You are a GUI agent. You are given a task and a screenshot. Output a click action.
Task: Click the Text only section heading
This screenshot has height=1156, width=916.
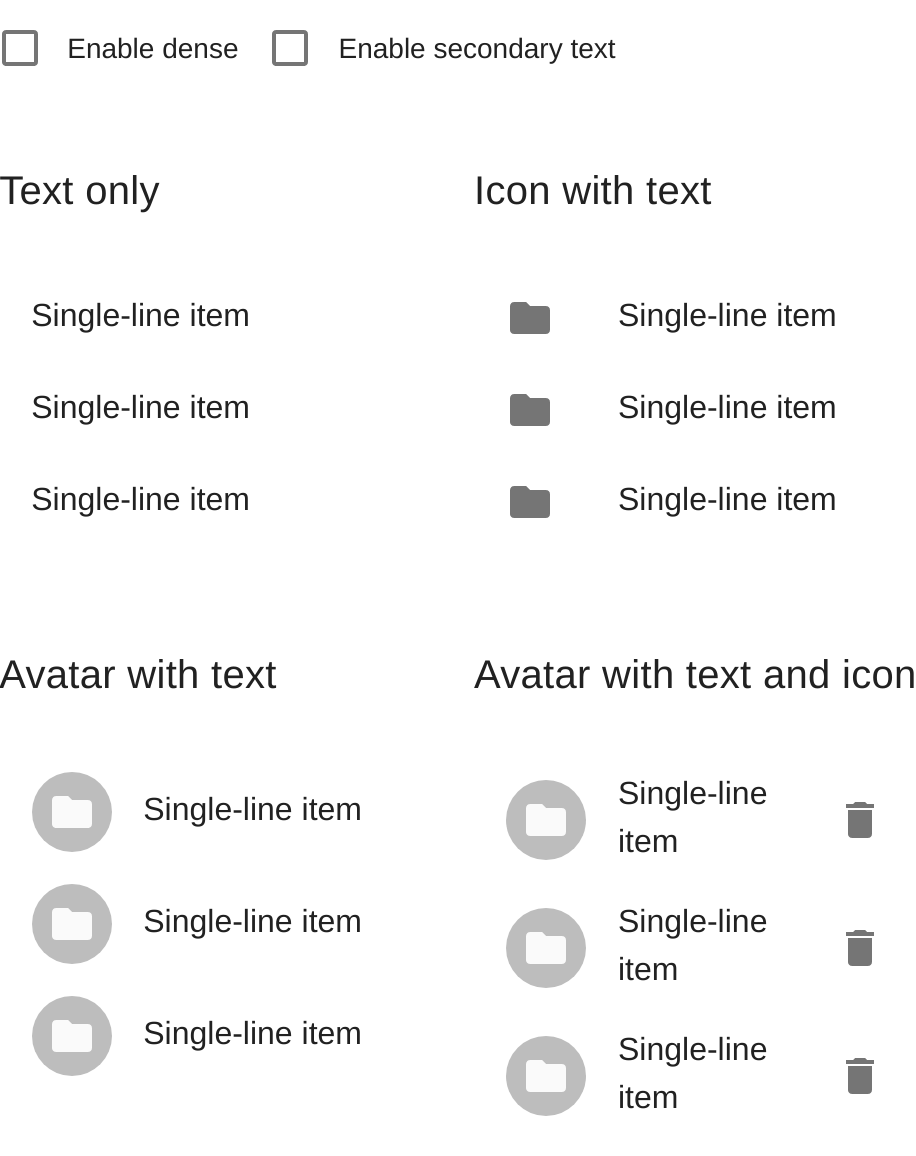point(78,190)
